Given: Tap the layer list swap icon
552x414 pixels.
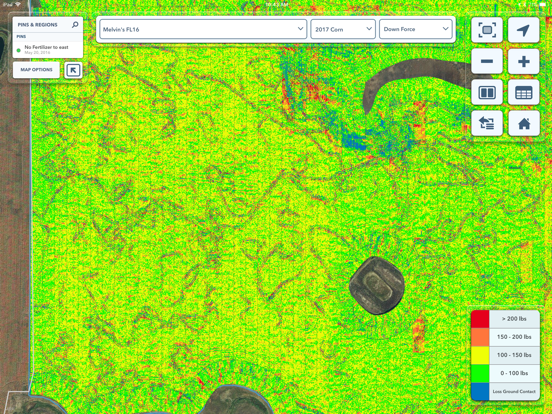Looking at the screenshot, I should click(x=487, y=123).
